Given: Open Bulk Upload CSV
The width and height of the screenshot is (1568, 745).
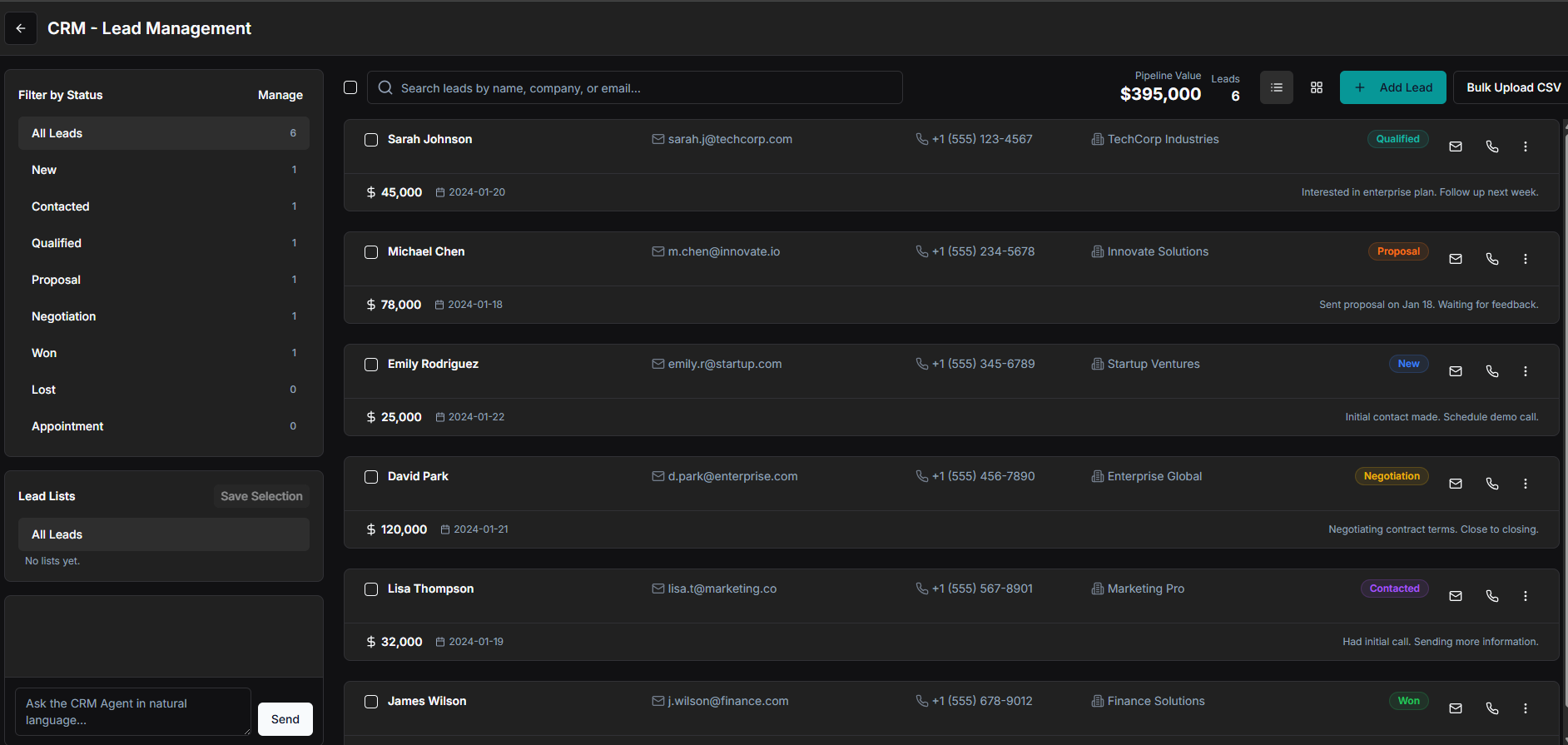Looking at the screenshot, I should point(1512,87).
